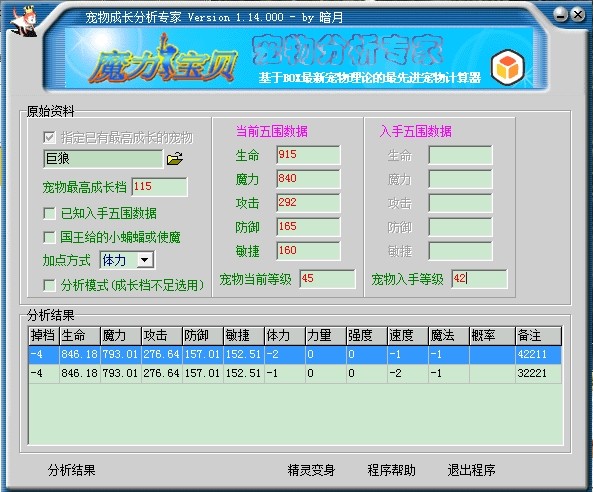
Task: Click the empty 入手 敏捷 field
Action: click(460, 251)
